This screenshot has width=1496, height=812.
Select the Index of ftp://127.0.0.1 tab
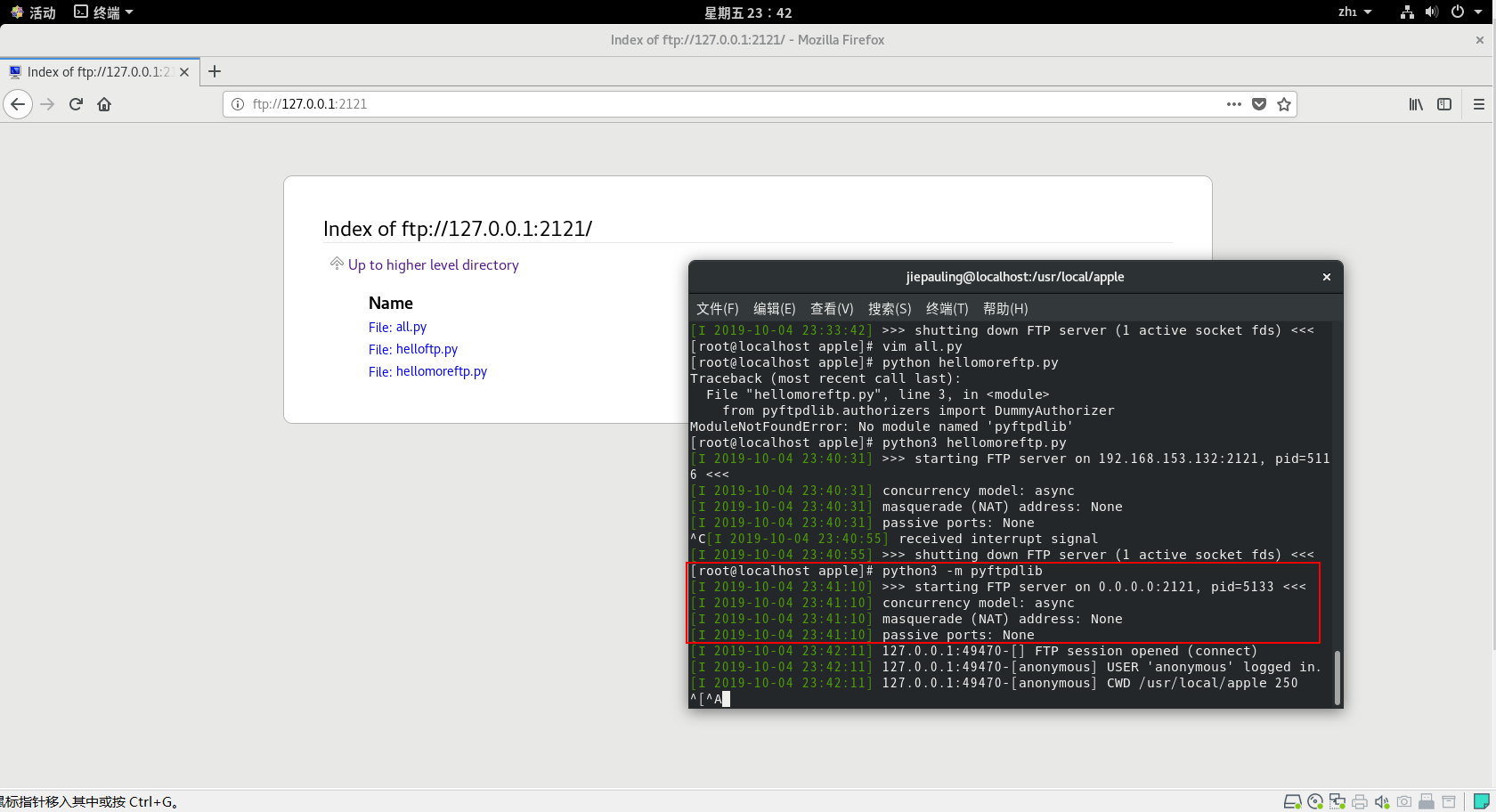tap(100, 72)
